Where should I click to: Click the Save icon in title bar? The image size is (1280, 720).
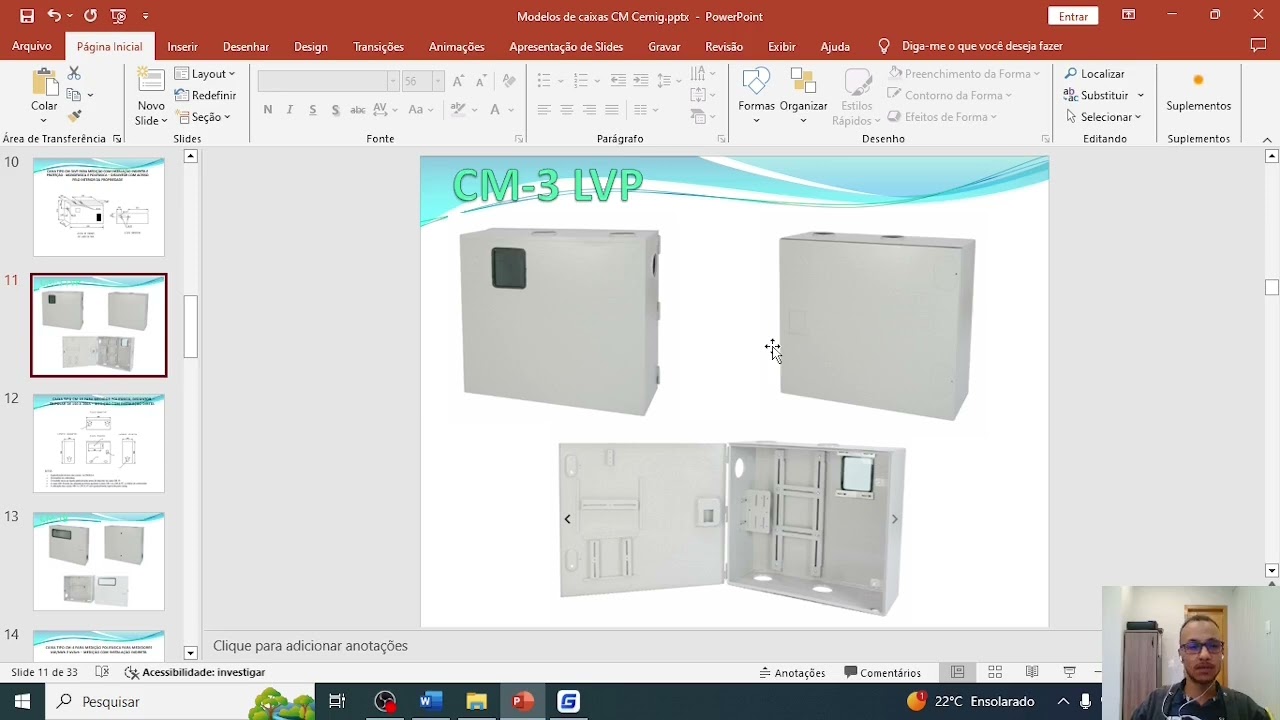click(27, 16)
